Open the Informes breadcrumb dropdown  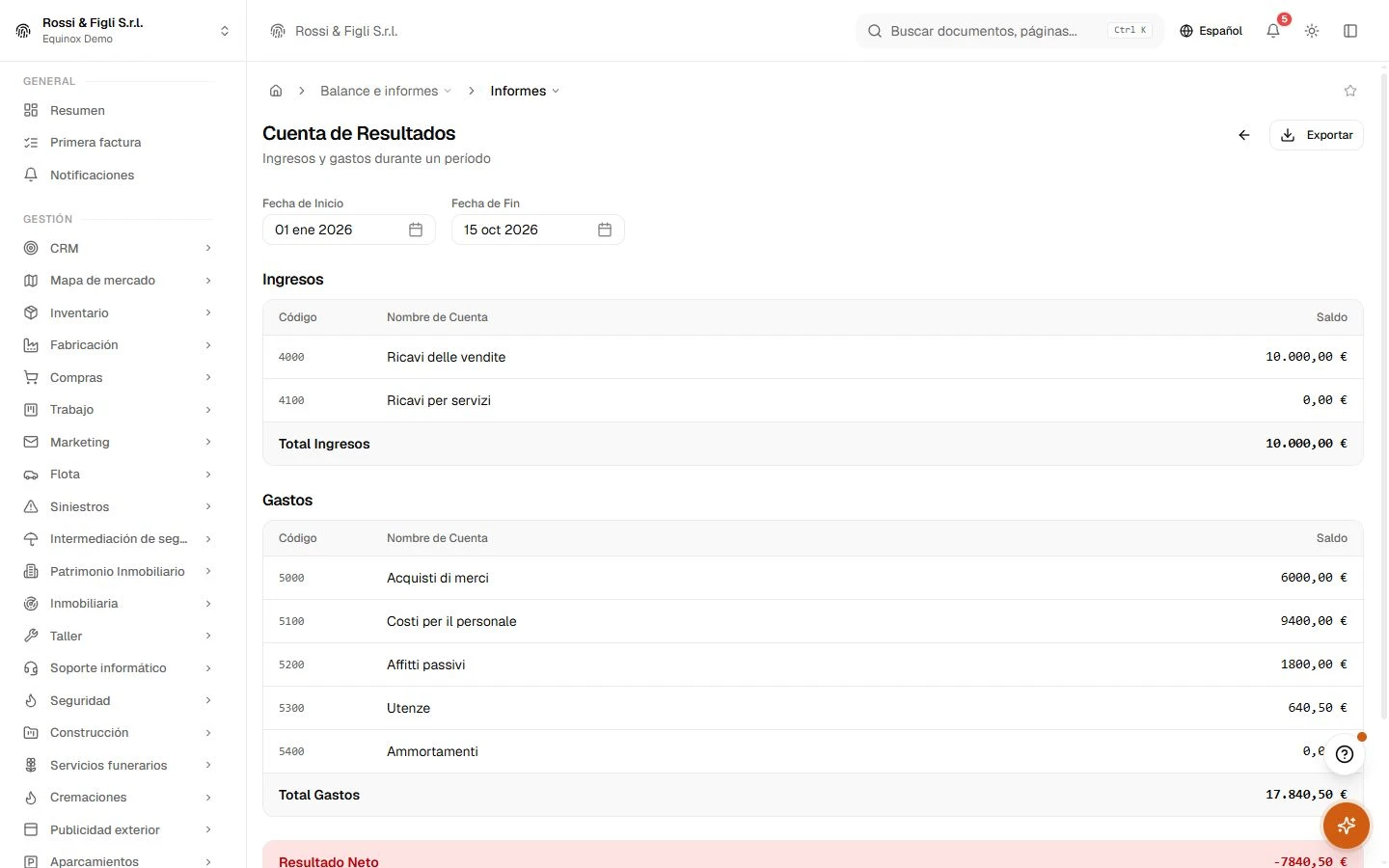click(525, 91)
